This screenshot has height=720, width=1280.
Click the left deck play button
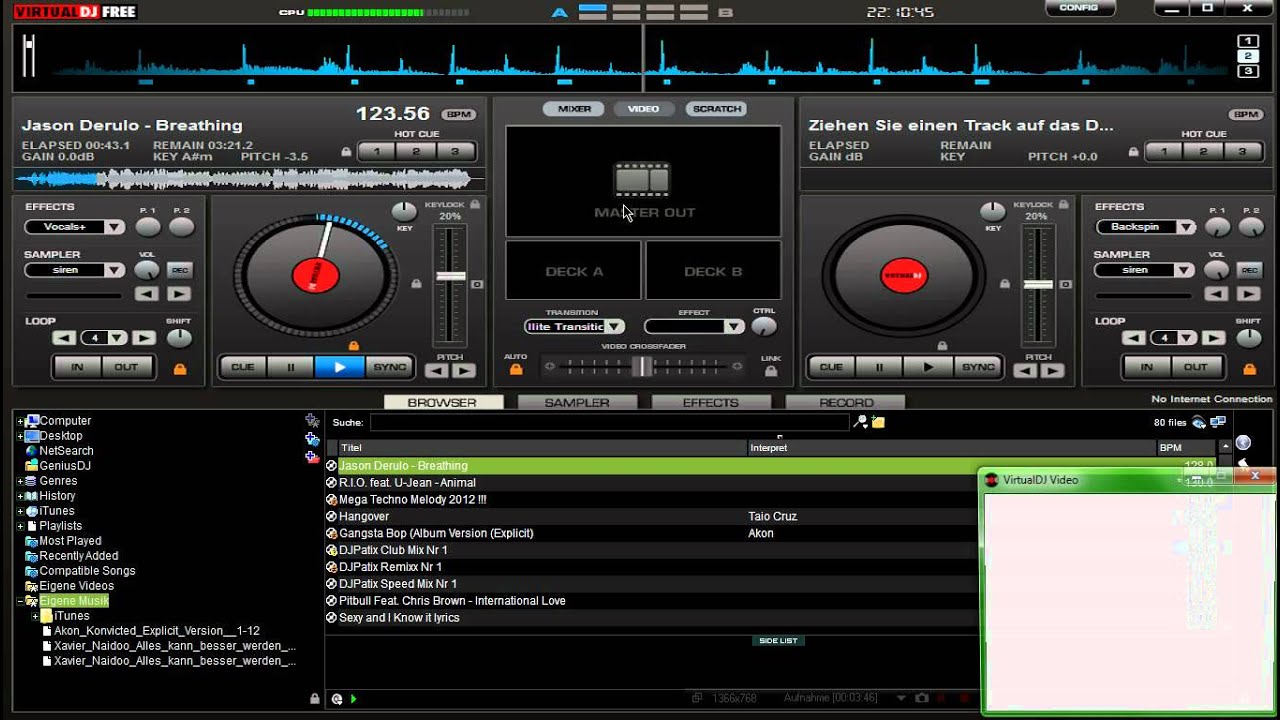340,367
